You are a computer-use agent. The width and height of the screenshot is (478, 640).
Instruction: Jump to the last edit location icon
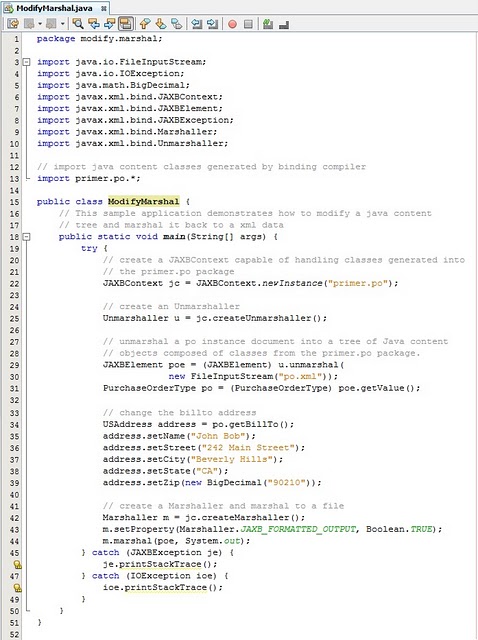[x=13, y=24]
